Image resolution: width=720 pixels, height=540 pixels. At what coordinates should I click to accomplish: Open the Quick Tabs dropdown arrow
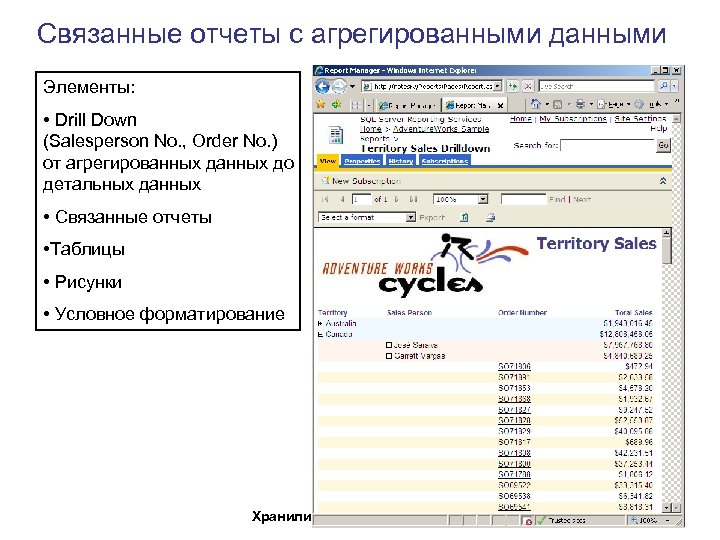pos(368,105)
